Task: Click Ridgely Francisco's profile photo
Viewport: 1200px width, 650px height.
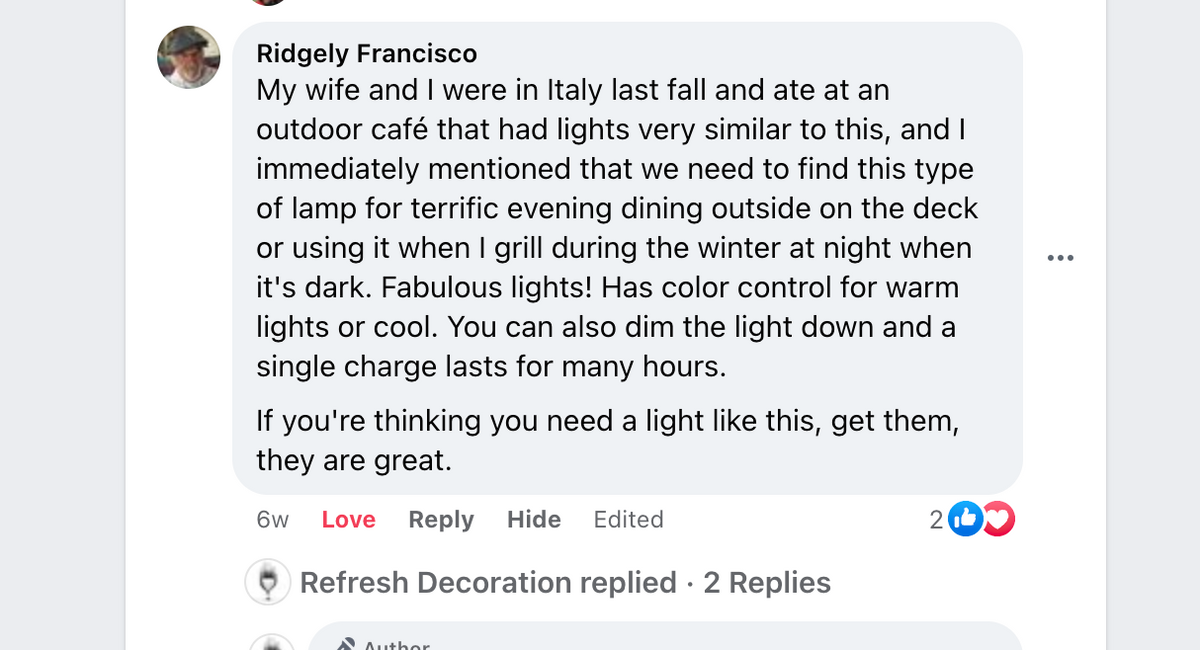Action: 188,57
